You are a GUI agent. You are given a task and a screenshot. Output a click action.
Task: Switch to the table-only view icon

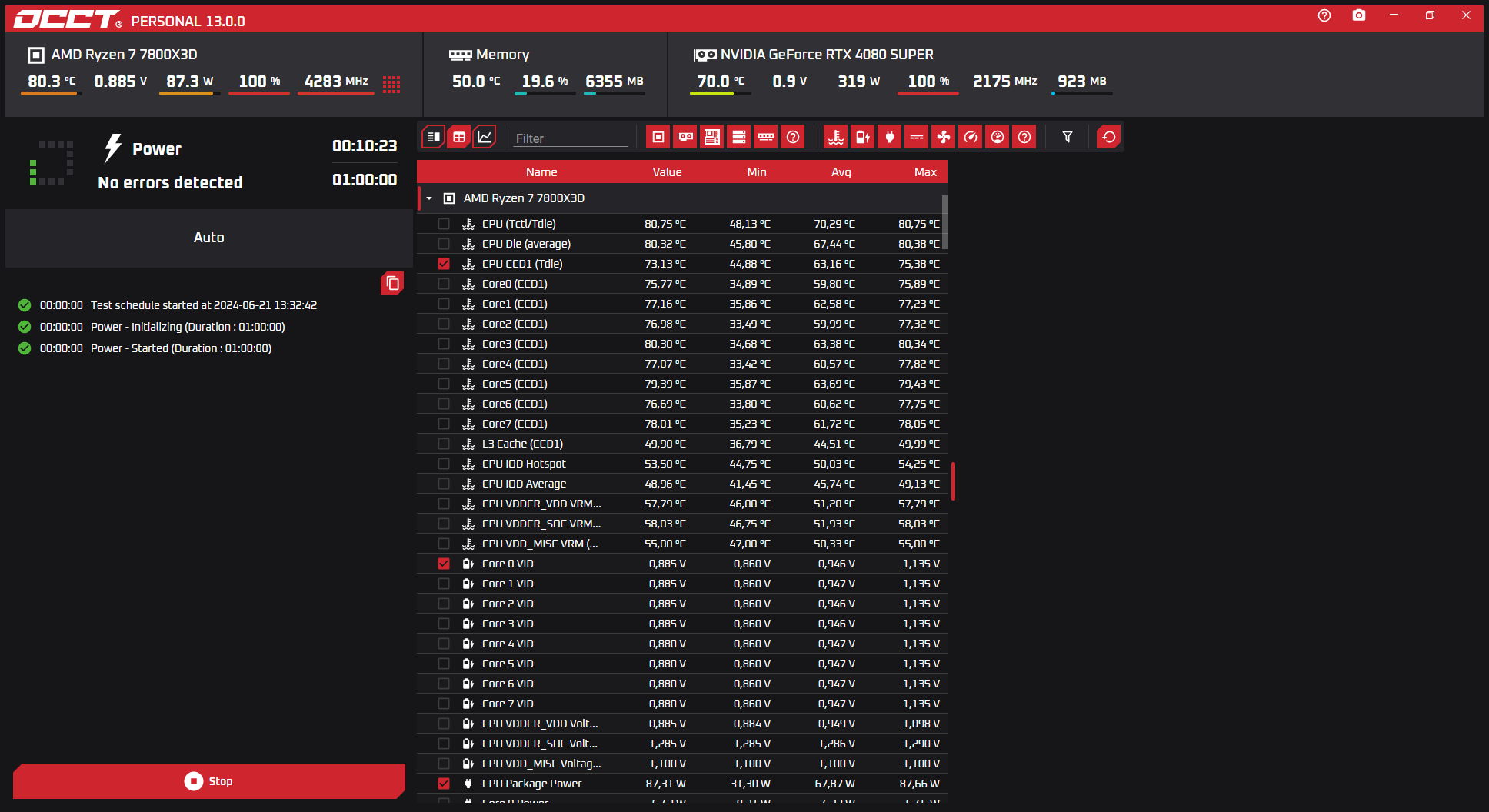point(459,137)
